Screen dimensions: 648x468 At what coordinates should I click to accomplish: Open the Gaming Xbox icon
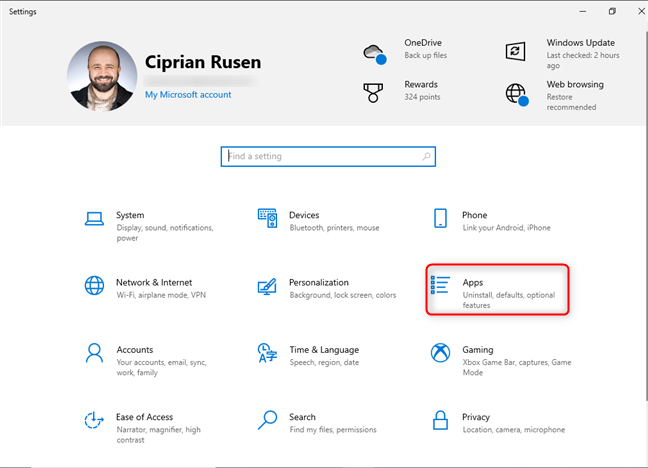[x=441, y=353]
